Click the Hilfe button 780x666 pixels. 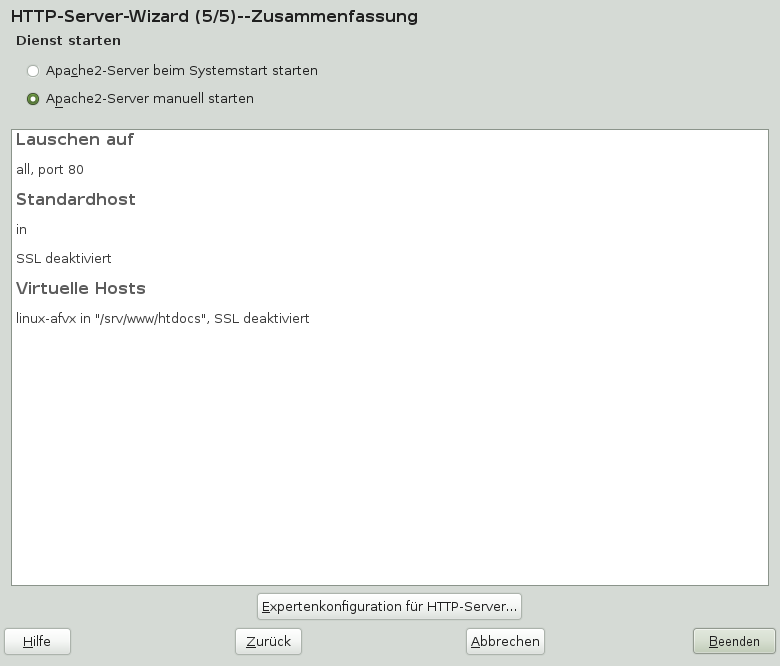37,641
